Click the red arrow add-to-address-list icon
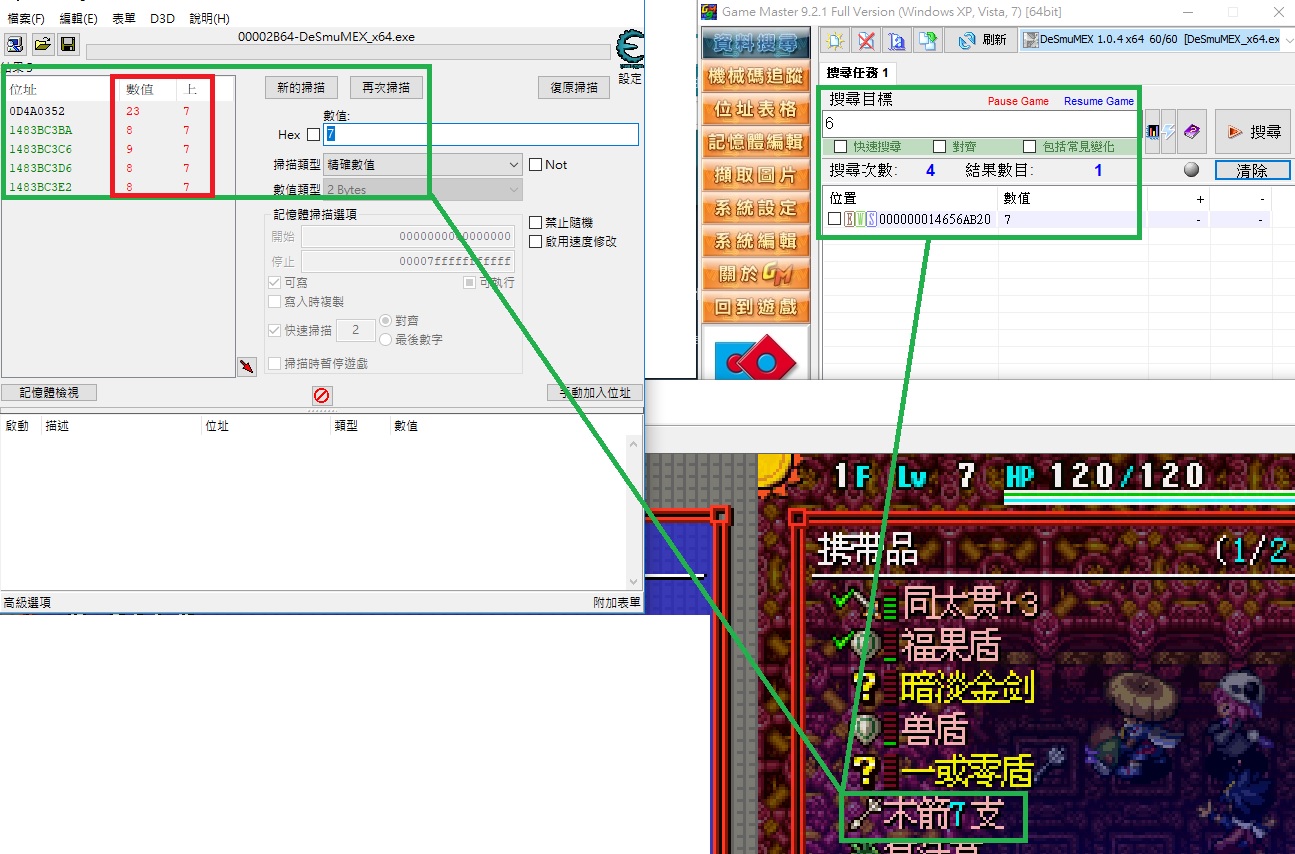The height and width of the screenshot is (854, 1295). 247,367
